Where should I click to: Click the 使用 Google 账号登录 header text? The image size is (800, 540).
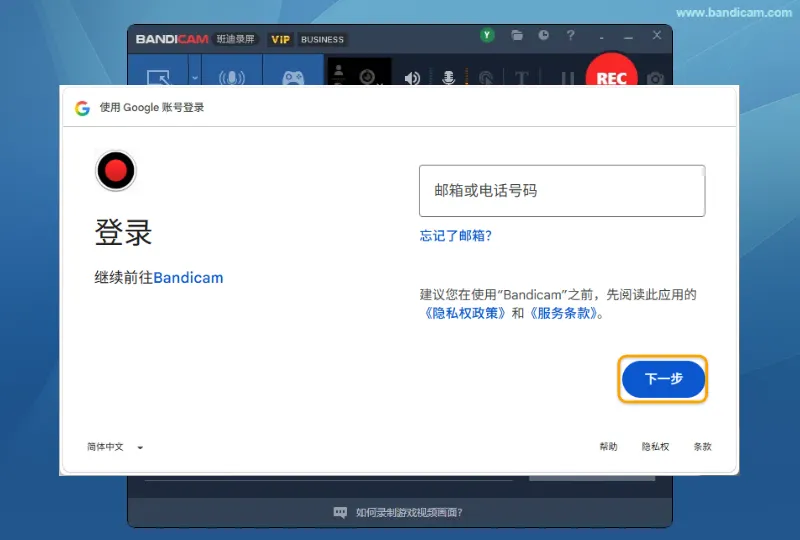tap(152, 108)
